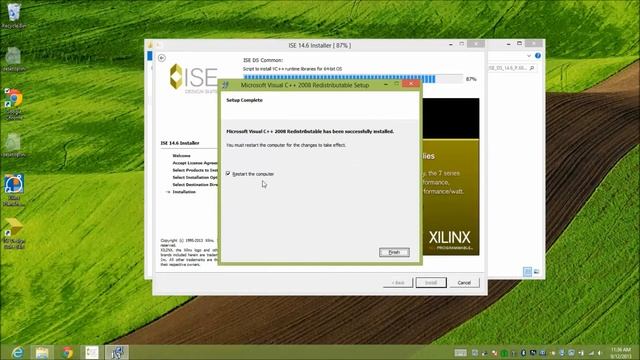Switch Explorer to details view
Image resolution: width=640 pixels, height=360 pixels.
click(527, 271)
